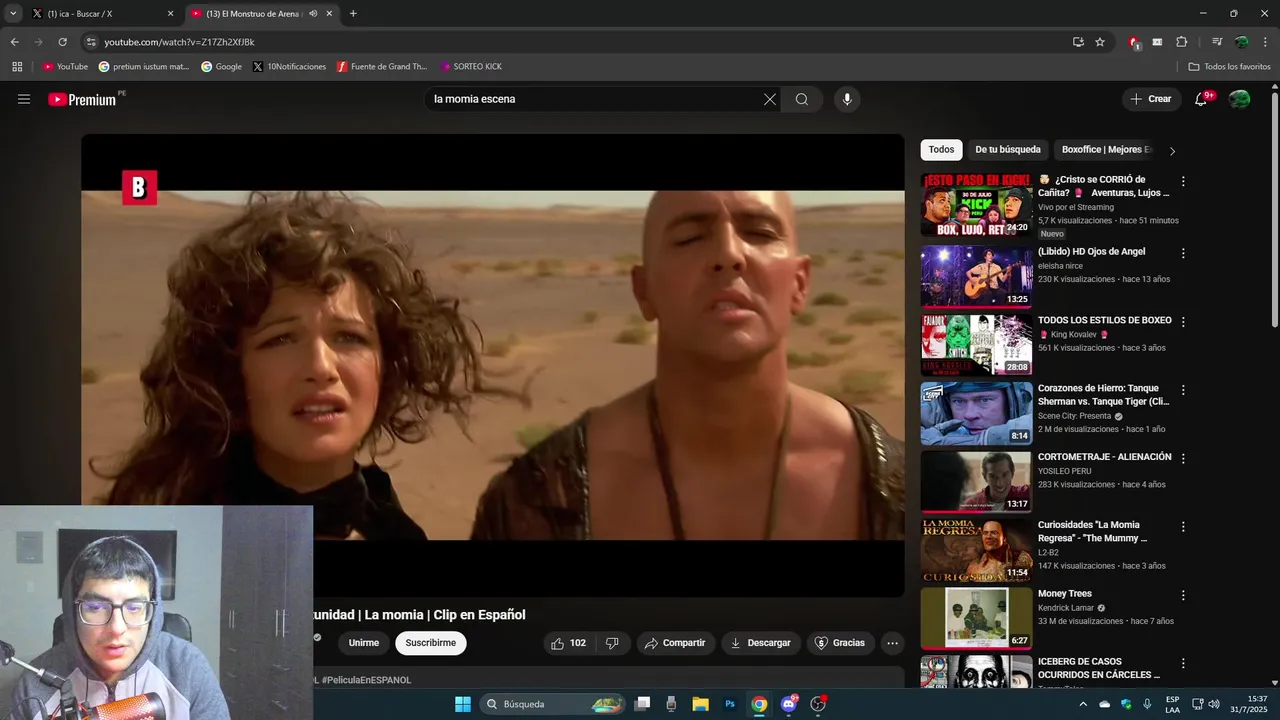Image resolution: width=1280 pixels, height=720 pixels.
Task: Open Chrome media controls icon
Action: click(1217, 42)
